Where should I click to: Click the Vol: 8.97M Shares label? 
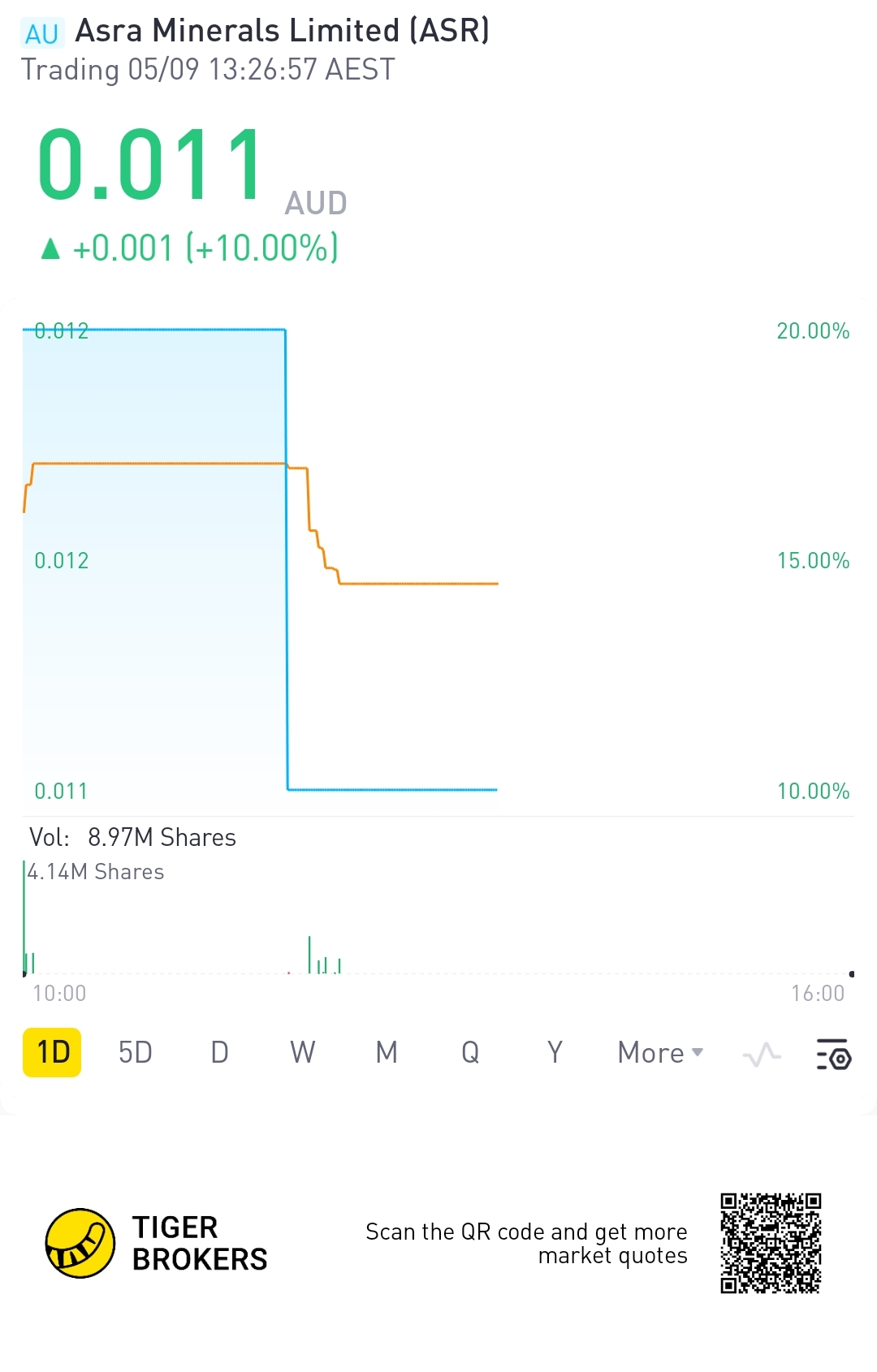(132, 838)
